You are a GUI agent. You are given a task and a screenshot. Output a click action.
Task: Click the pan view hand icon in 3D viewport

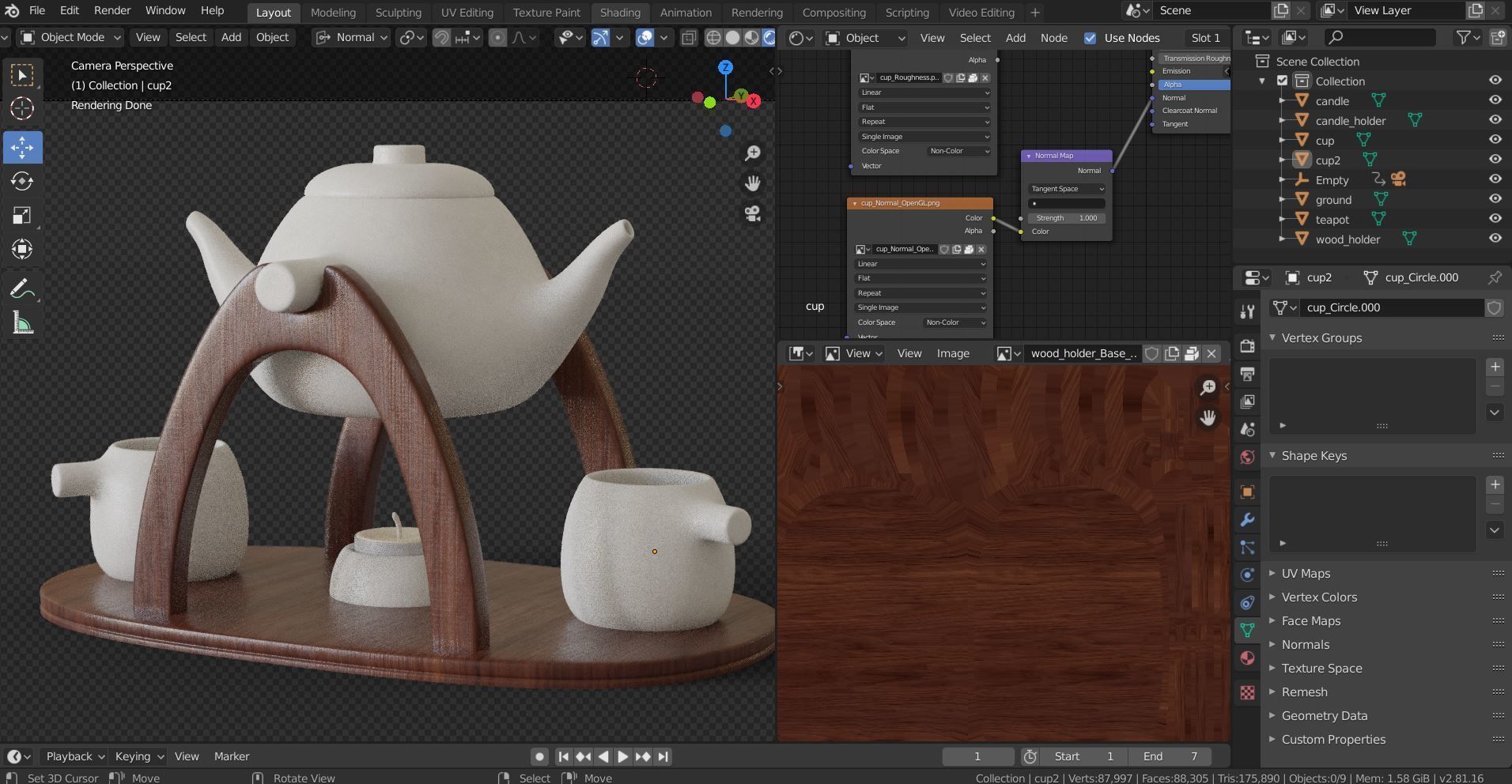(753, 183)
